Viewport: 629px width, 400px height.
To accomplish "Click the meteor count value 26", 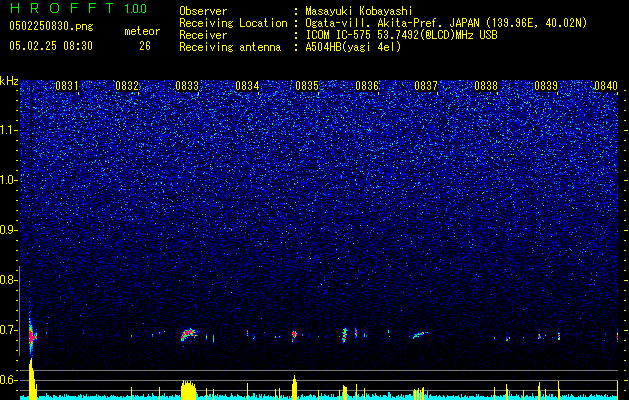I will (145, 46).
